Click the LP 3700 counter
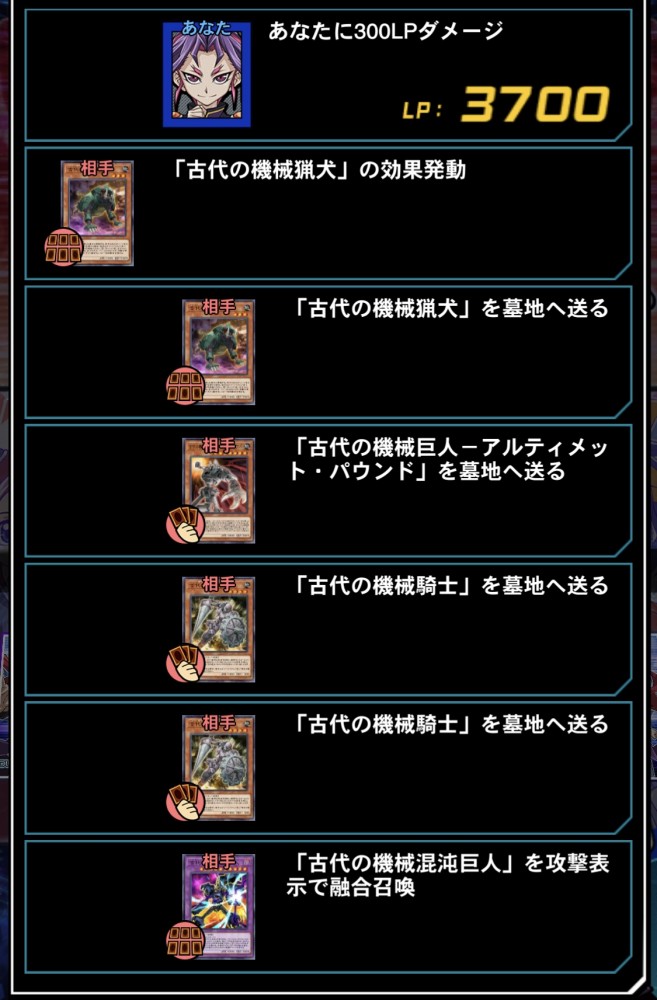The width and height of the screenshot is (657, 1000). point(505,105)
